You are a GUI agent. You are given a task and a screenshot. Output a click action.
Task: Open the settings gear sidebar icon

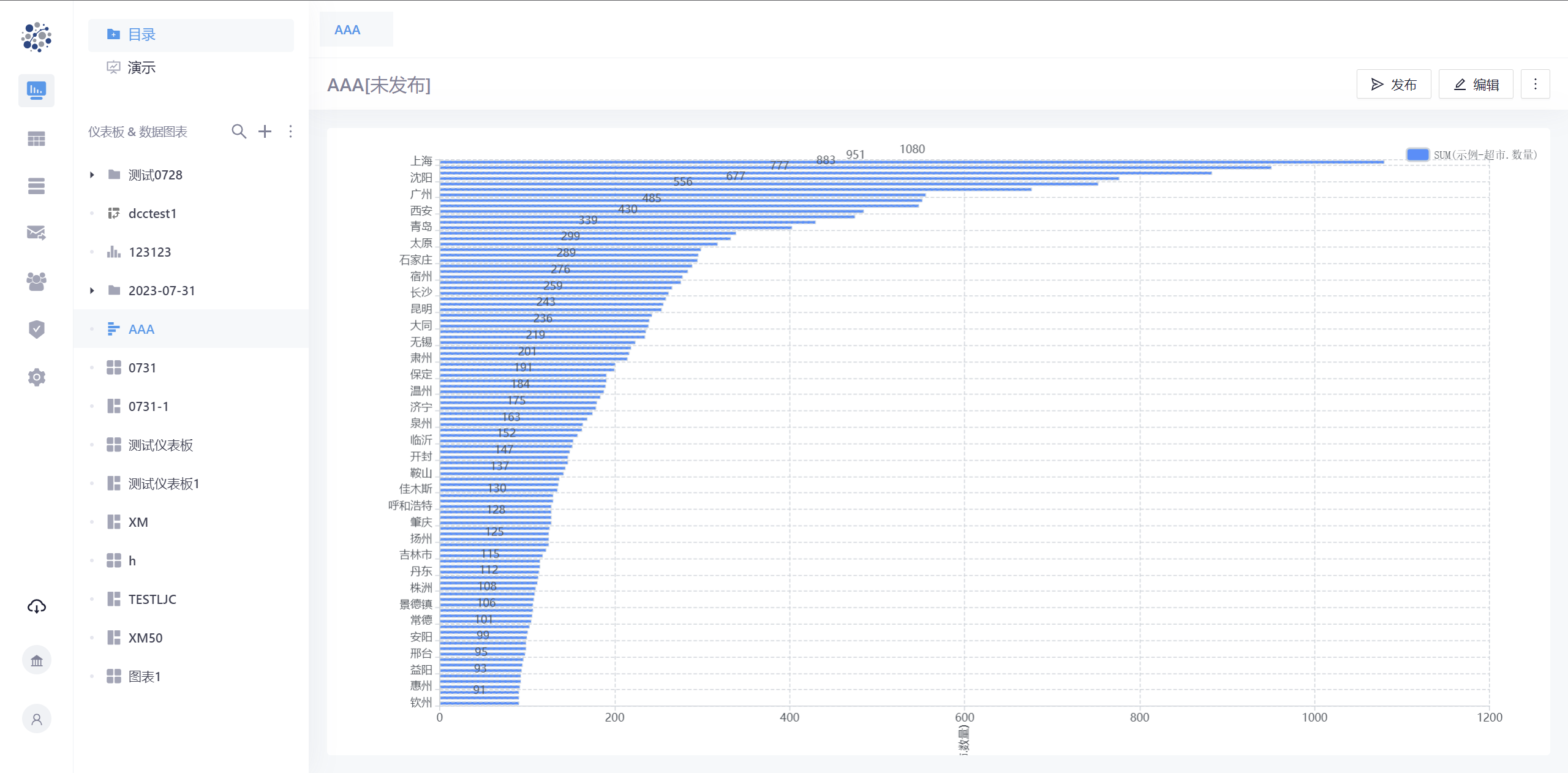coord(36,377)
